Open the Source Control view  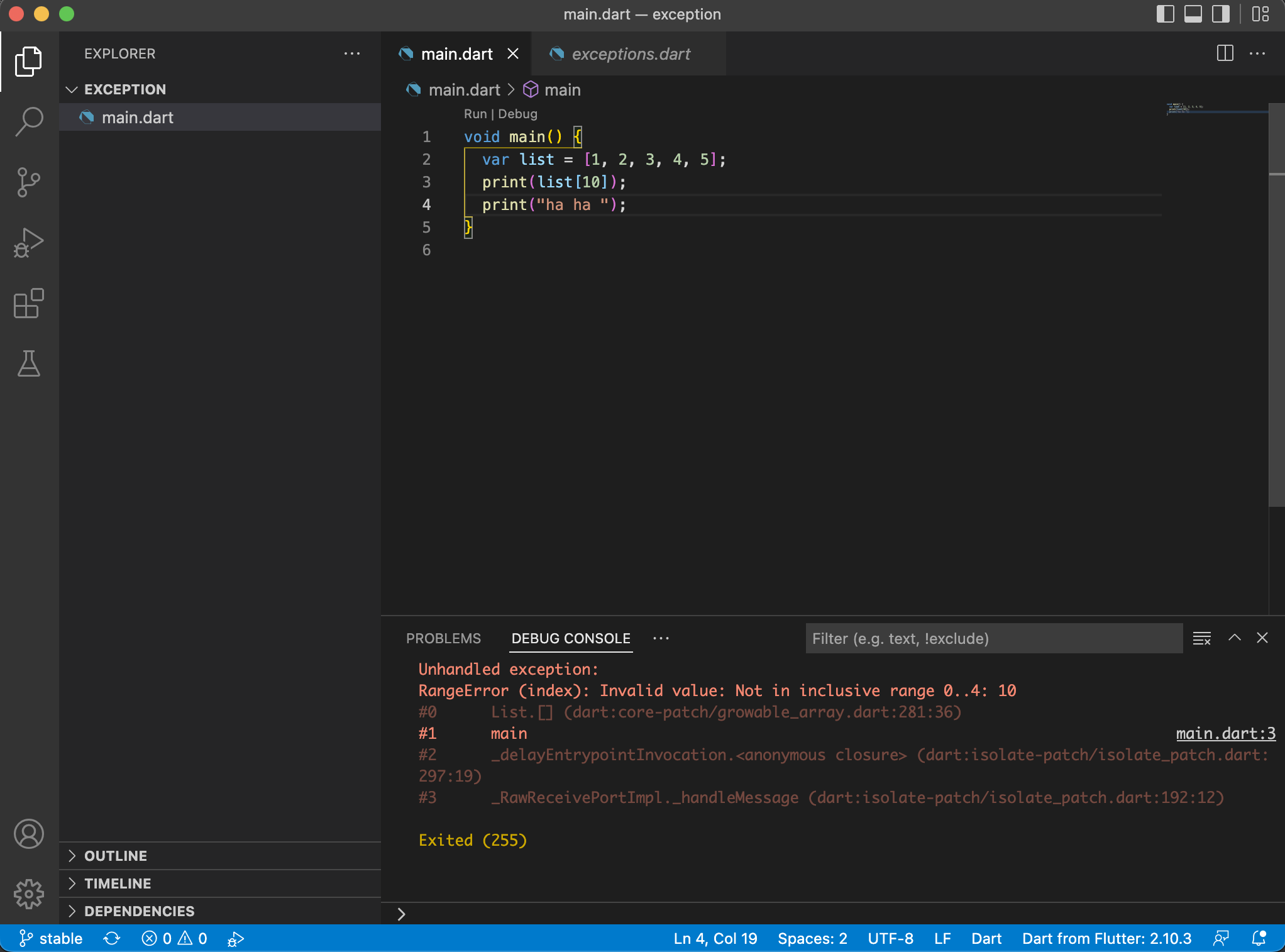[x=28, y=182]
